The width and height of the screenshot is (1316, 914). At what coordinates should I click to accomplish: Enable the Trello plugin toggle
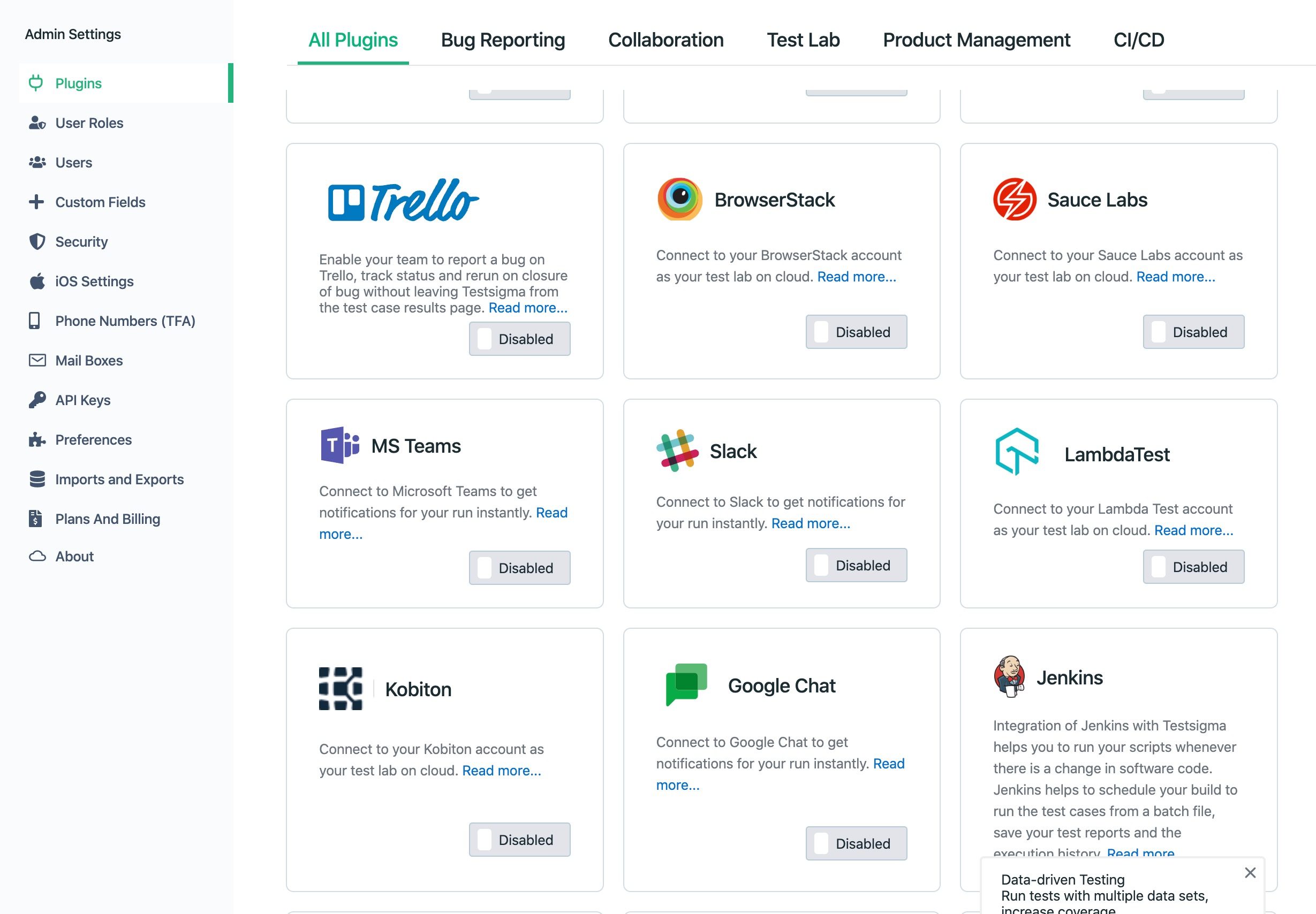[x=520, y=339]
